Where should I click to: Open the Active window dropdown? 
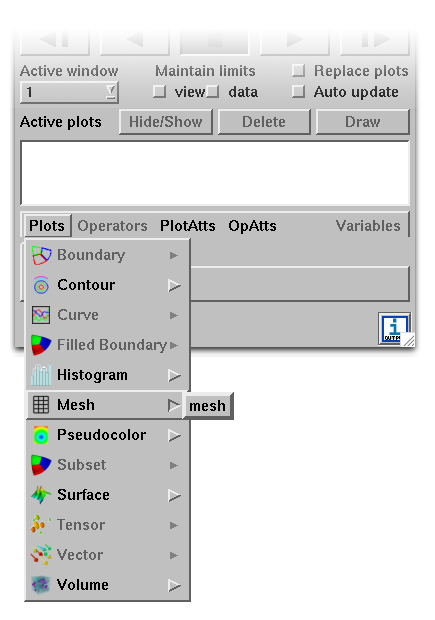coord(69,92)
